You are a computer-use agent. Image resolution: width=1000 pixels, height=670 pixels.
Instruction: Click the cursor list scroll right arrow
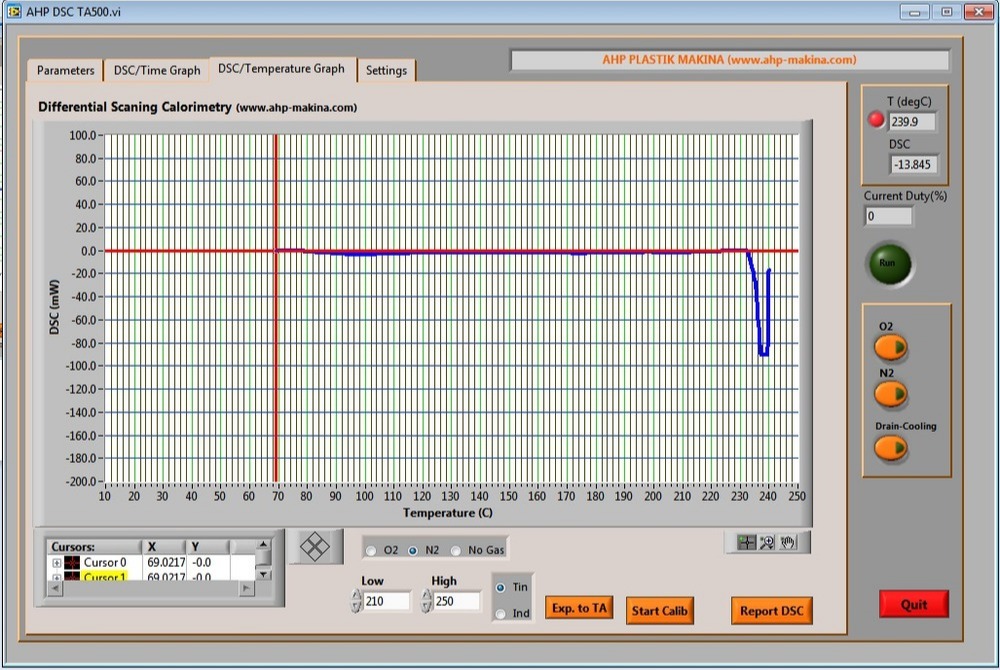point(247,588)
